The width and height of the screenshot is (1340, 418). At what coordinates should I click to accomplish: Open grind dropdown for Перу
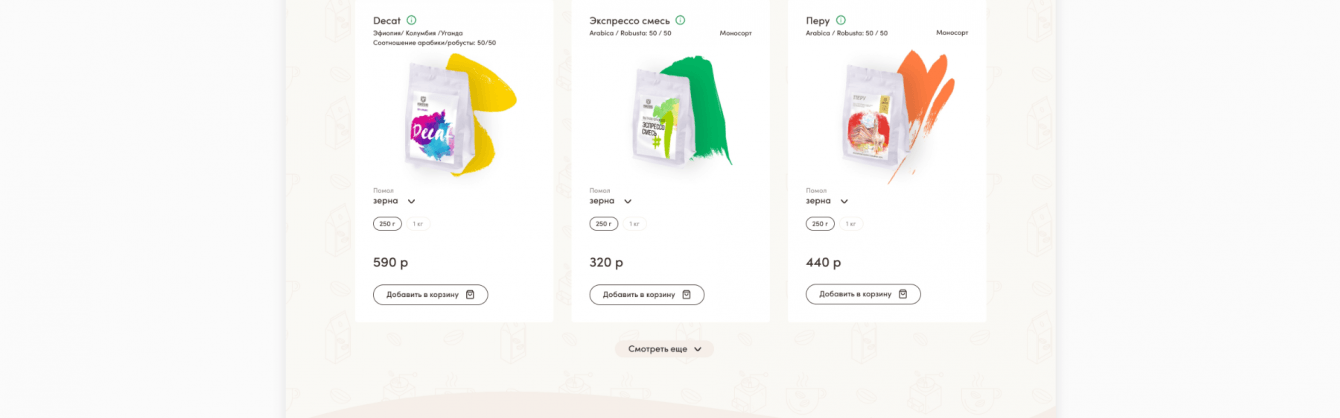pyautogui.click(x=827, y=201)
